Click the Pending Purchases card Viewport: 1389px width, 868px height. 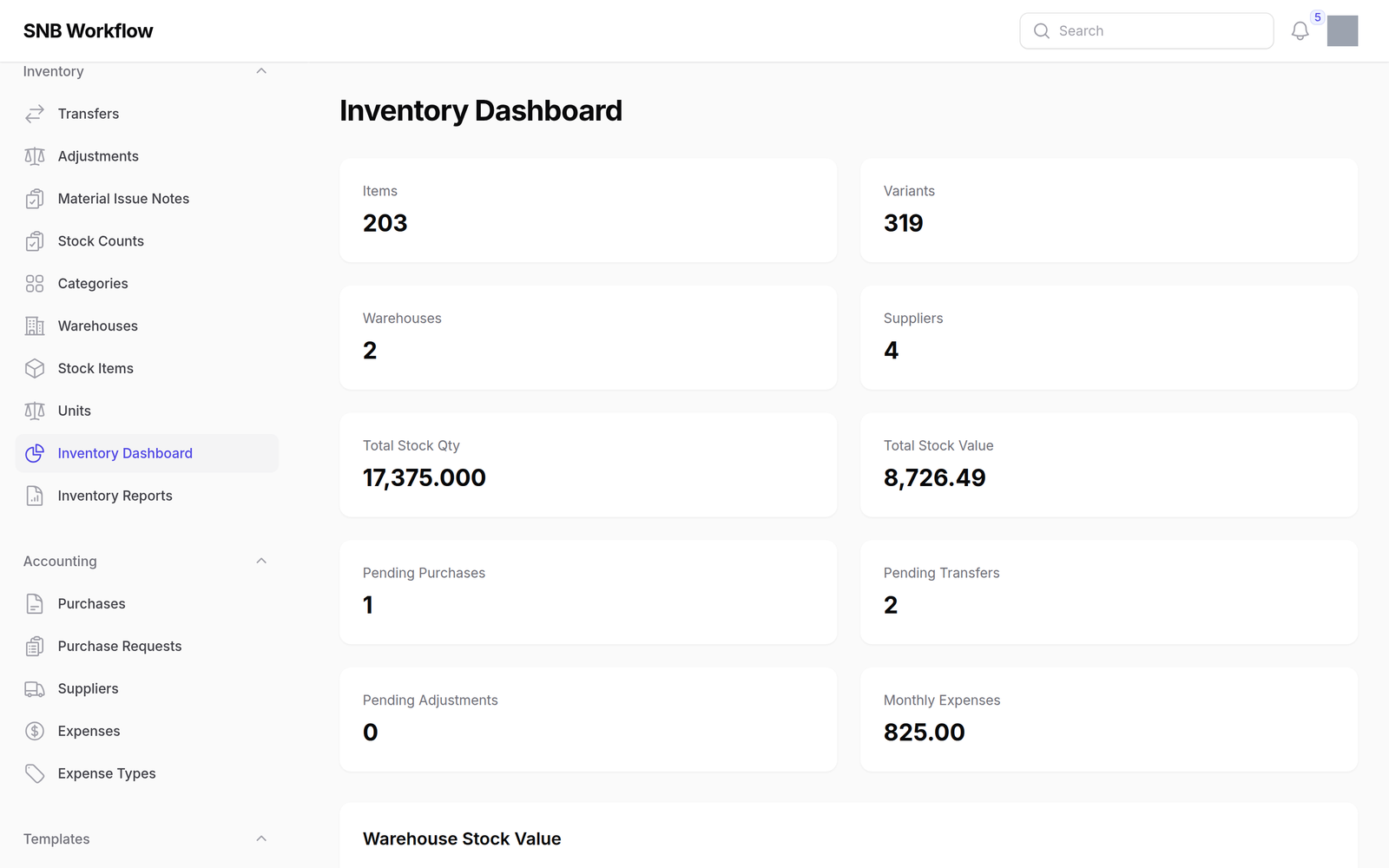point(588,592)
